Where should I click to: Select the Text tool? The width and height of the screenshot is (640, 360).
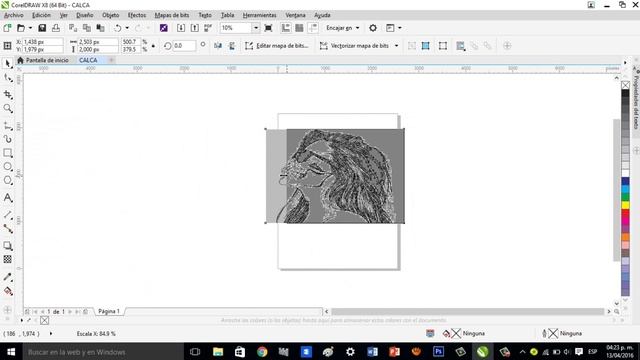pyautogui.click(x=8, y=198)
